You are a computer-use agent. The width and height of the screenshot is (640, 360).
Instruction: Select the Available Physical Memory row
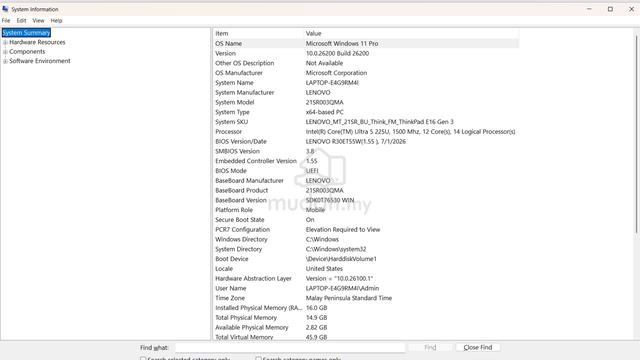[x=366, y=327]
